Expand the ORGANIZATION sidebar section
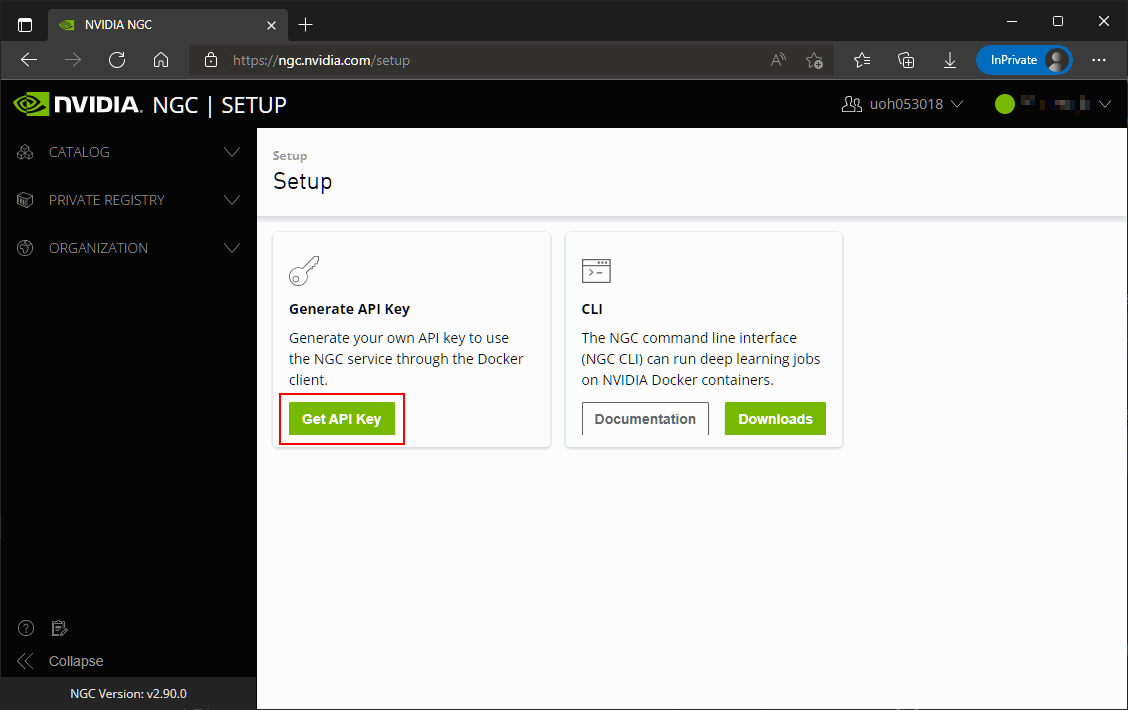 coord(128,248)
